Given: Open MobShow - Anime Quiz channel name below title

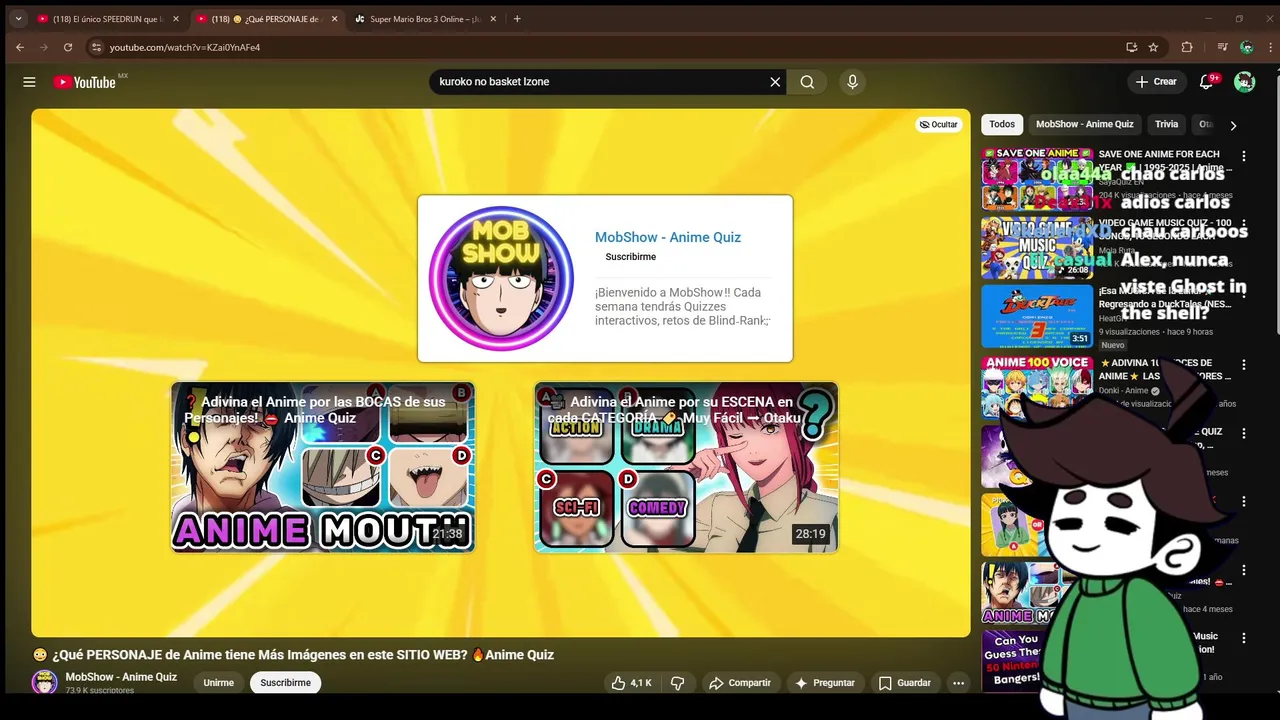Looking at the screenshot, I should 121,677.
